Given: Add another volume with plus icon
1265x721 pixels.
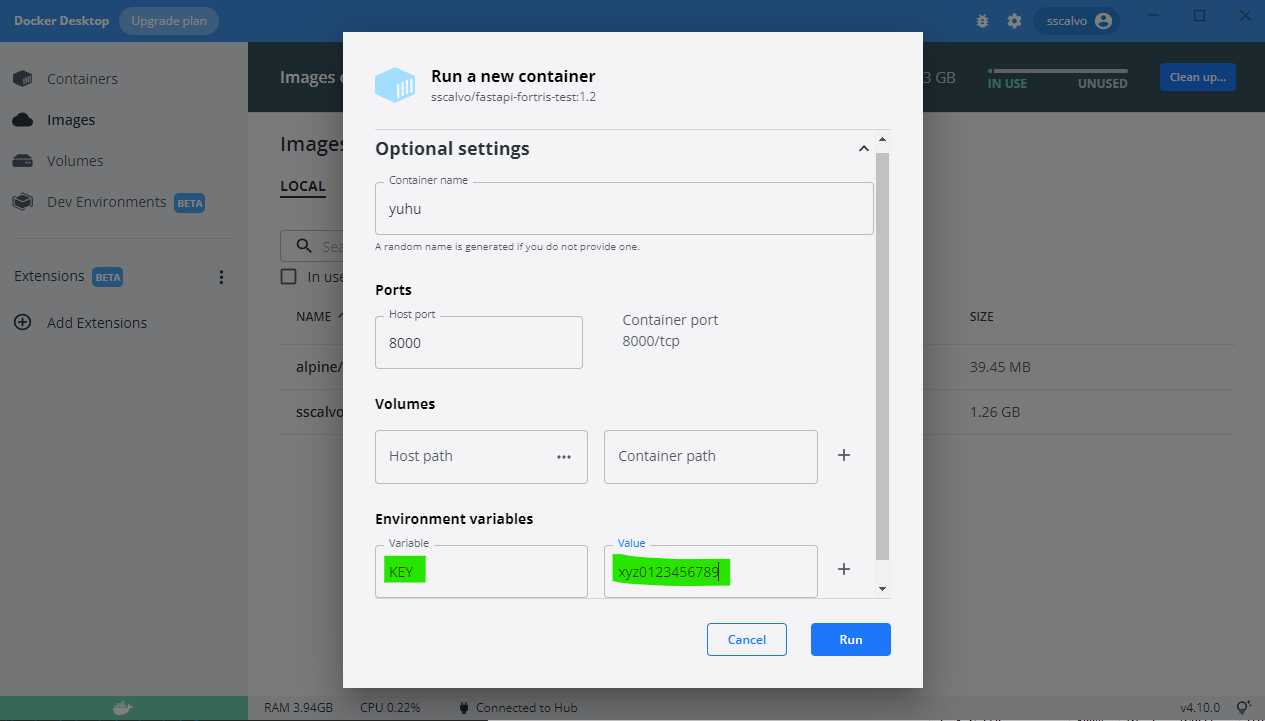Looking at the screenshot, I should tap(844, 455).
